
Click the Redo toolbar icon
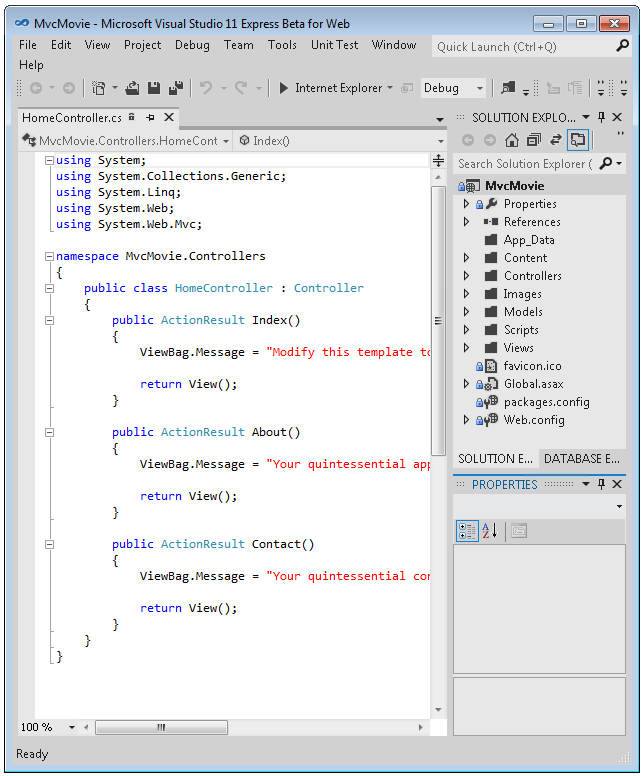click(x=241, y=89)
